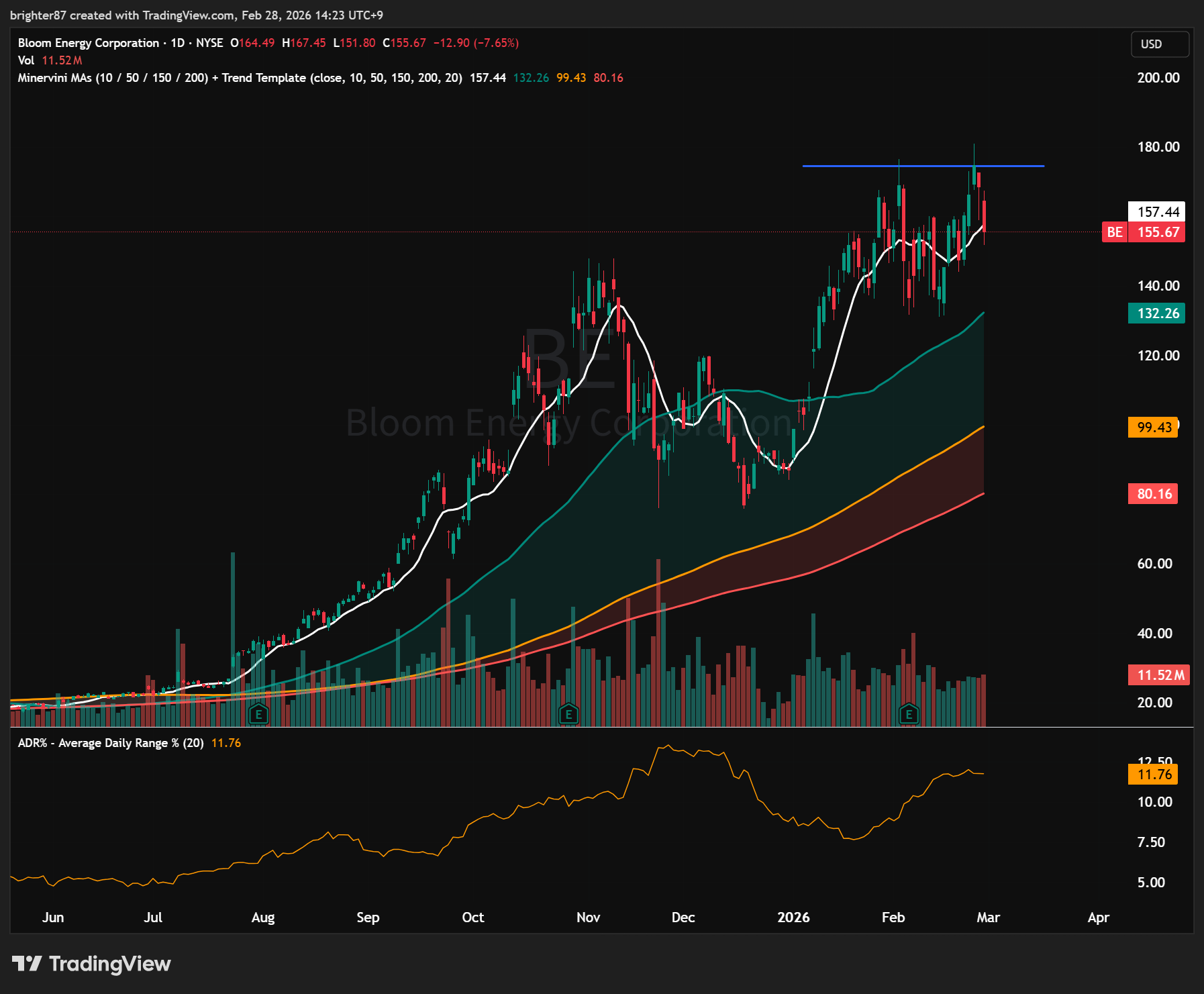
Task: Click the orange 11.76 ADR value label
Action: [1153, 775]
